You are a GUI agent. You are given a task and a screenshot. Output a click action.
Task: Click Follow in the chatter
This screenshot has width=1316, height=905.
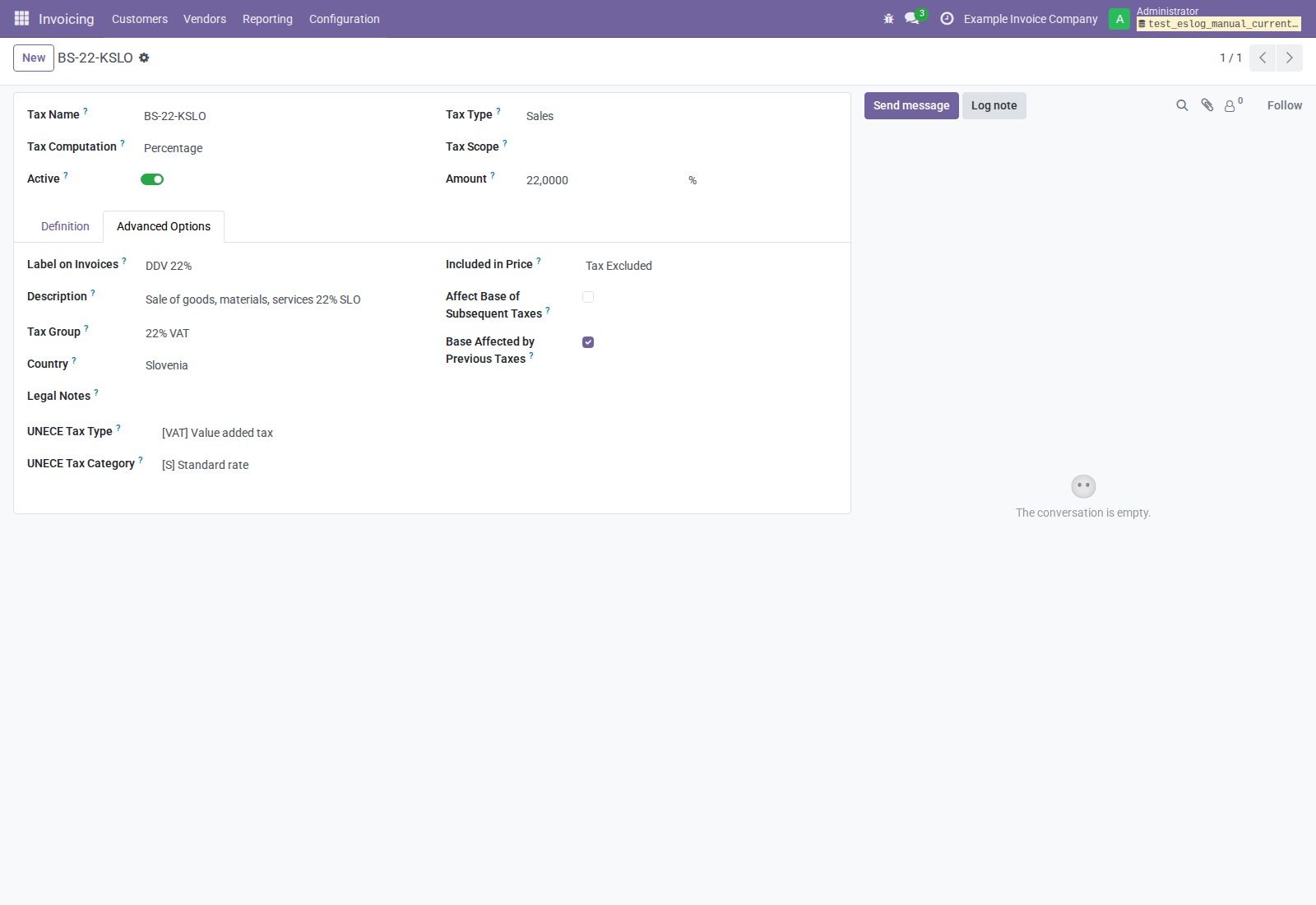point(1285,105)
